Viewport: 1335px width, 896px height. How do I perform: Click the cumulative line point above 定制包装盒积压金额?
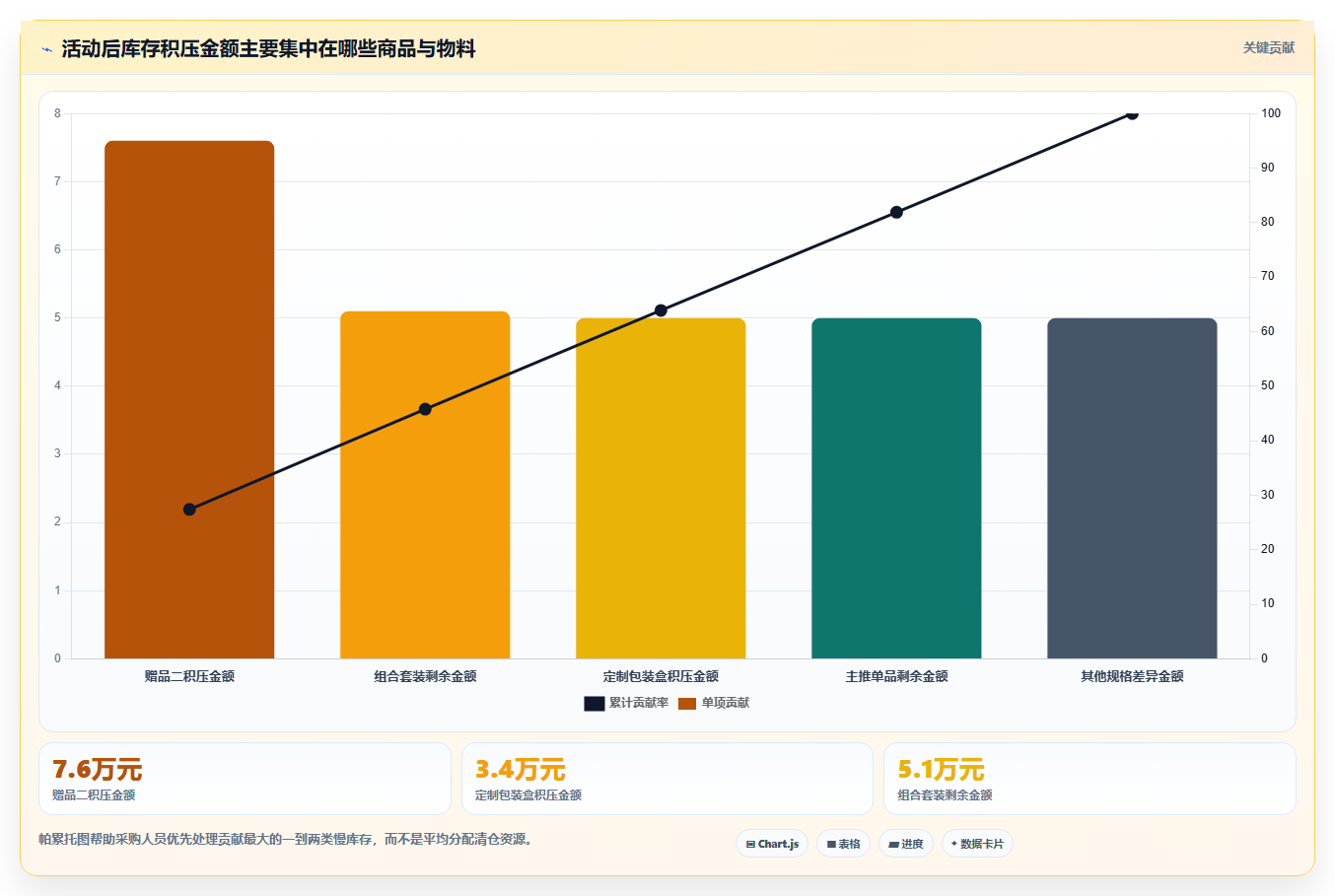pyautogui.click(x=661, y=310)
